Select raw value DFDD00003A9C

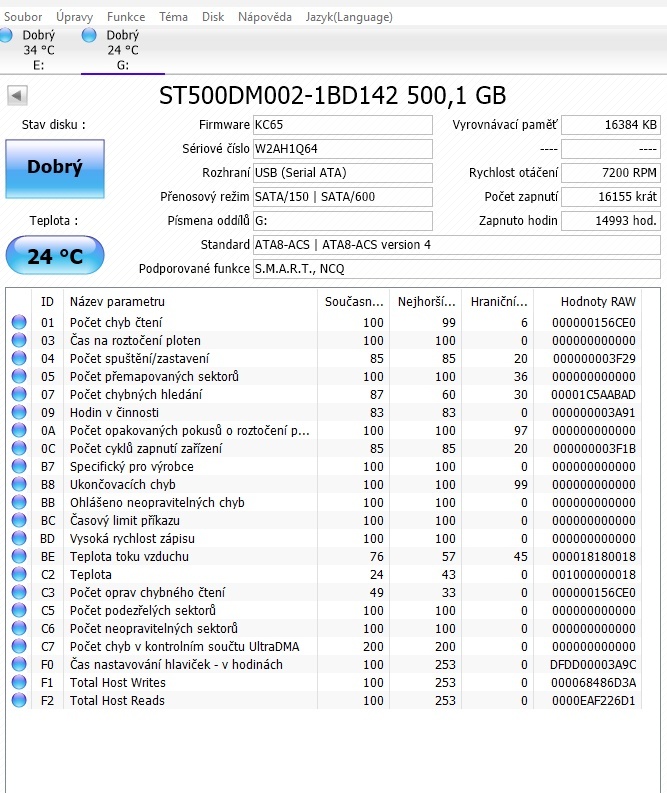click(593, 665)
